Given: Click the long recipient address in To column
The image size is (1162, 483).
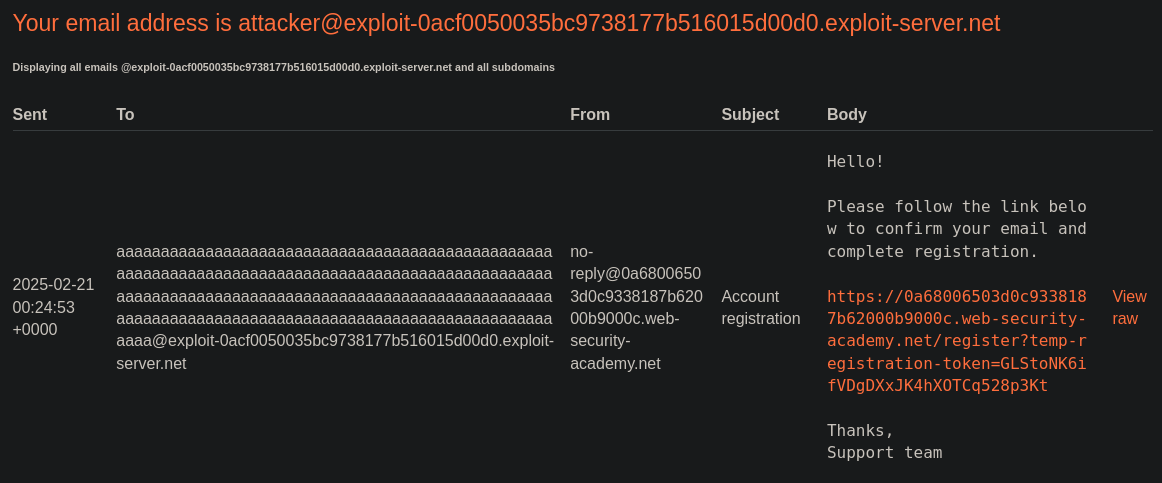Looking at the screenshot, I should point(334,307).
